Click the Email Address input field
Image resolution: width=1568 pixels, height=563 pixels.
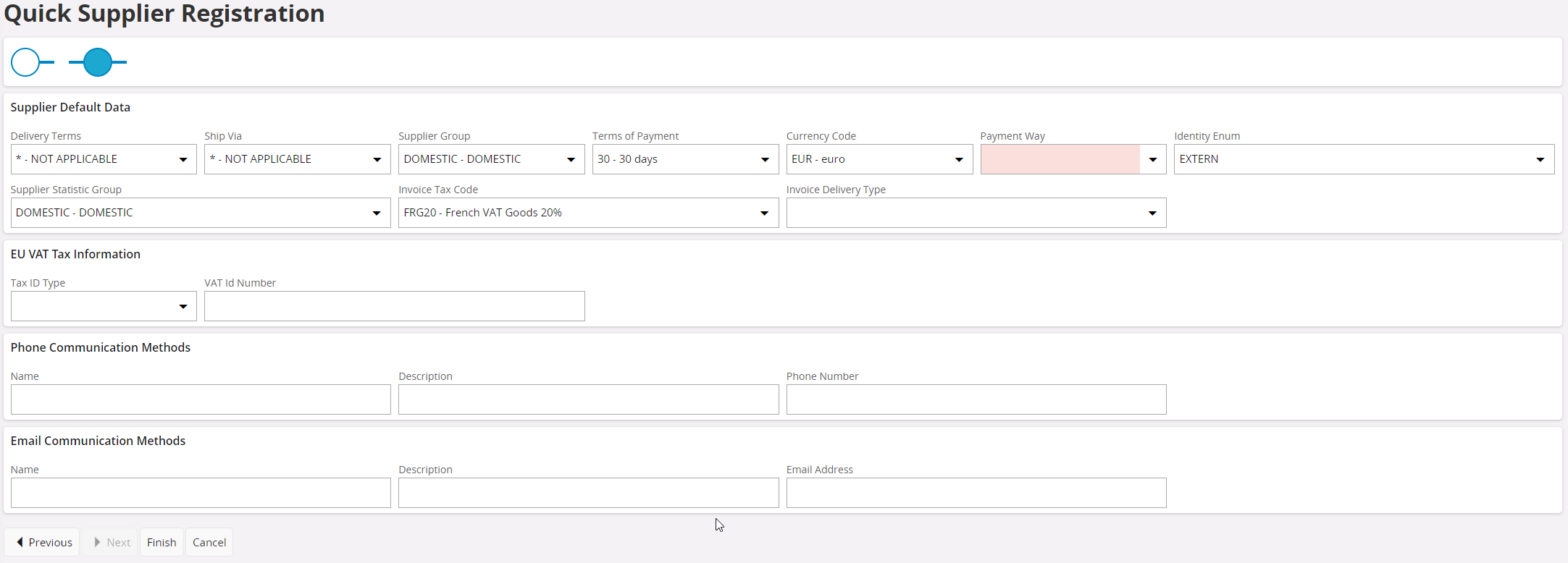pyautogui.click(x=976, y=493)
